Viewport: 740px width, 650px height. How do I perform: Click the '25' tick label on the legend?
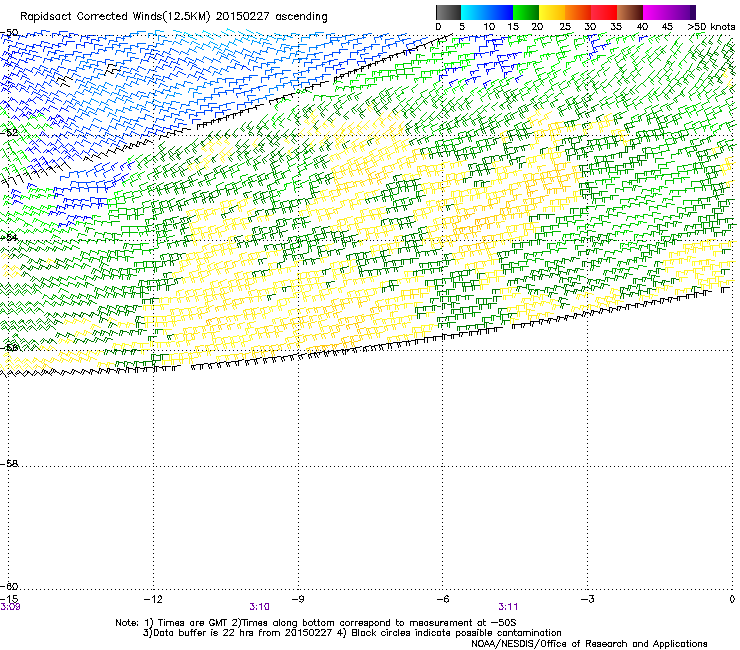point(565,27)
